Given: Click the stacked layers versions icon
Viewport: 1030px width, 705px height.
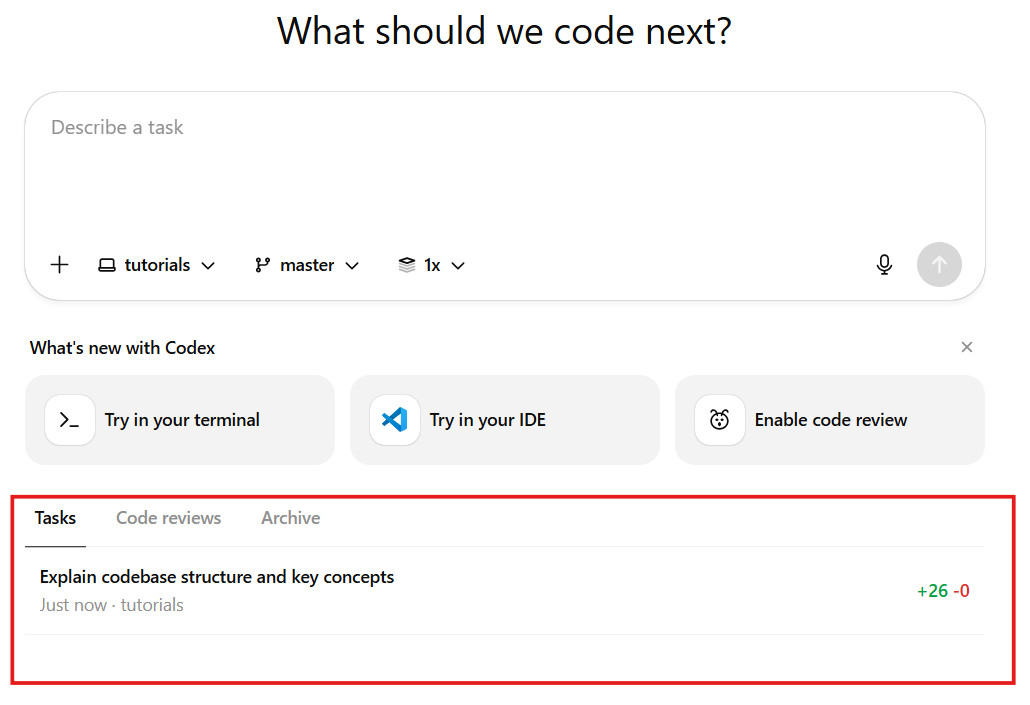Looking at the screenshot, I should pyautogui.click(x=407, y=265).
